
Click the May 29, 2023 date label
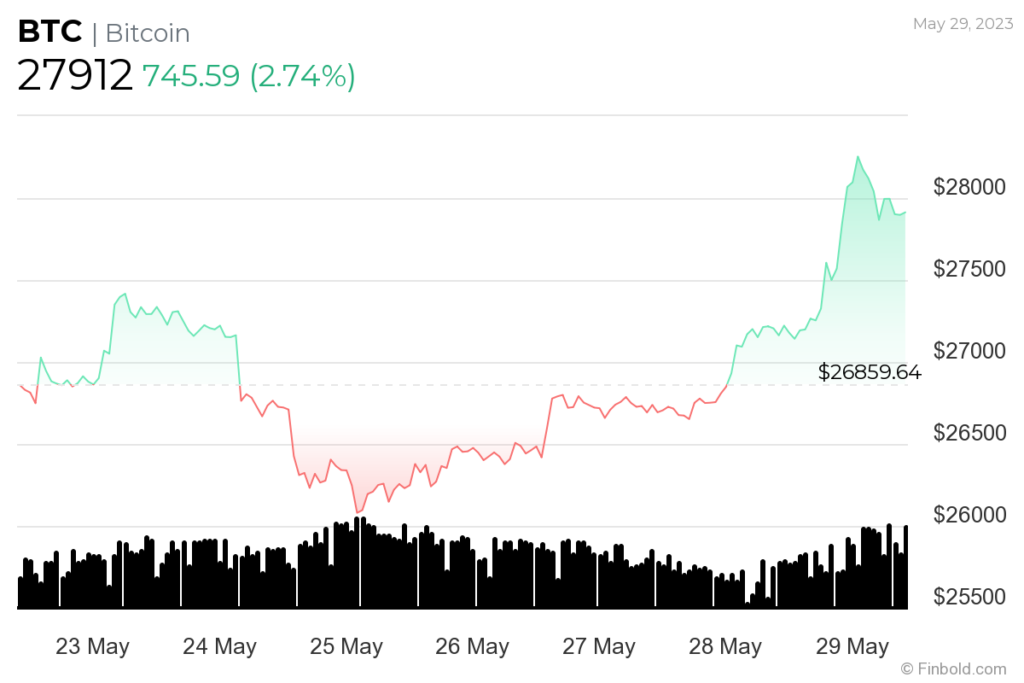[x=961, y=23]
